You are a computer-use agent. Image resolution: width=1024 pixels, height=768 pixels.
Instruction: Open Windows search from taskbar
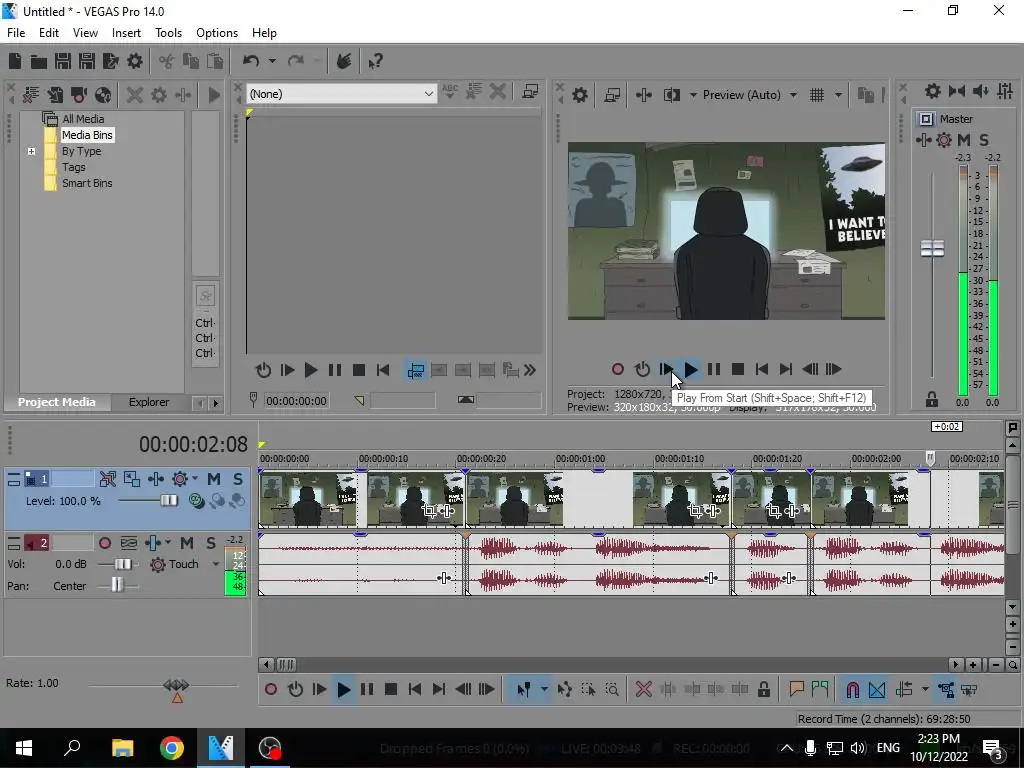(x=72, y=748)
